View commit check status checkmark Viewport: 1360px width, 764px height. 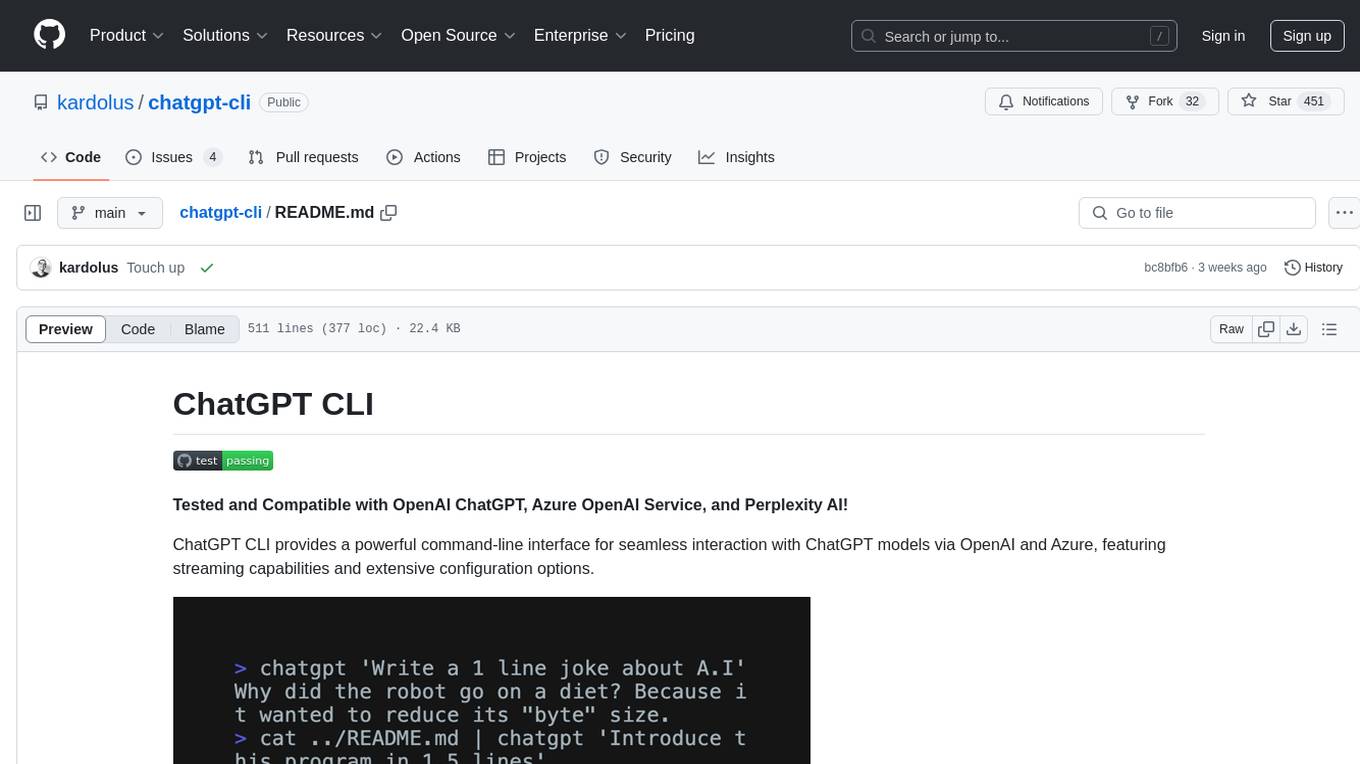[x=207, y=268]
